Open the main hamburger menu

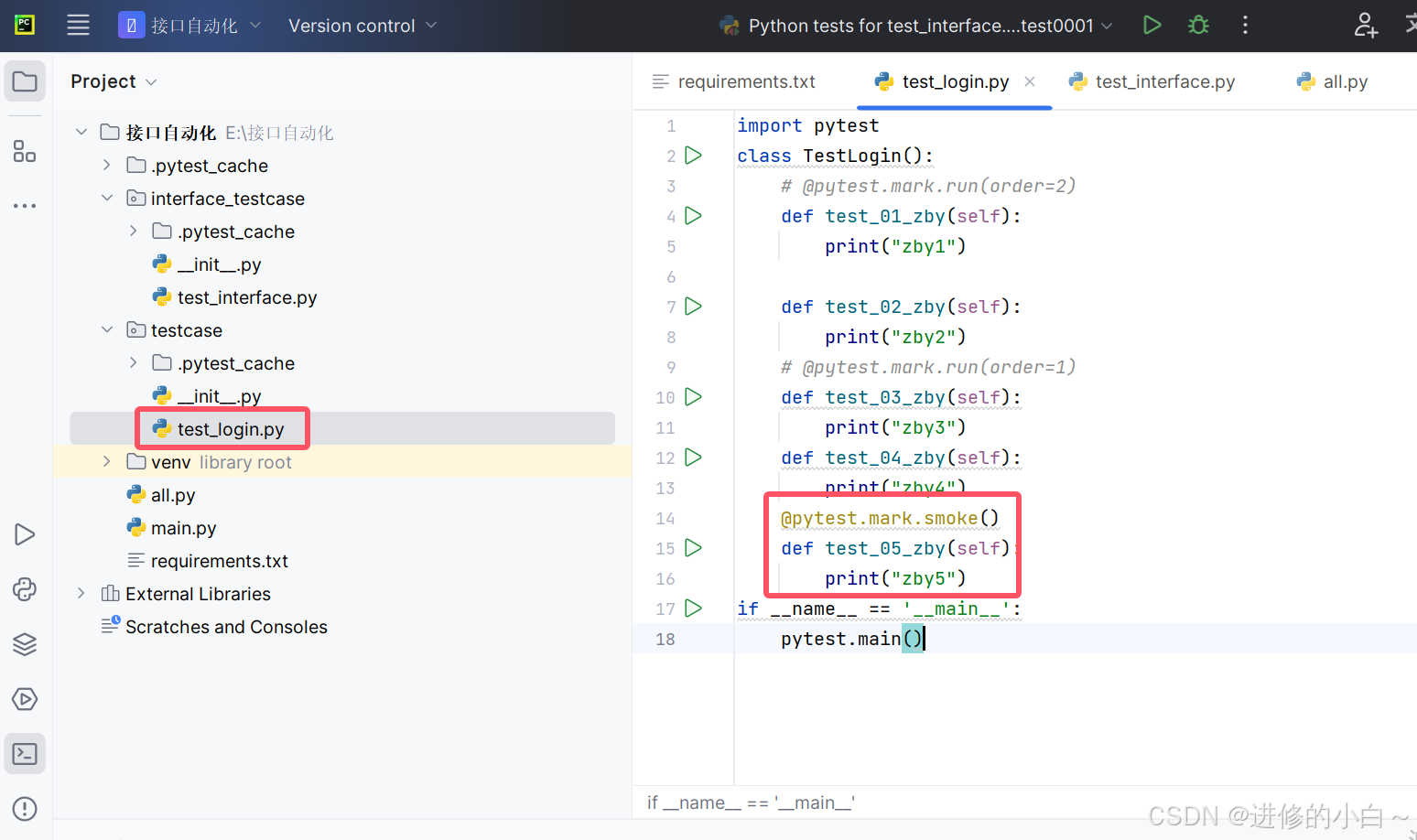[78, 25]
